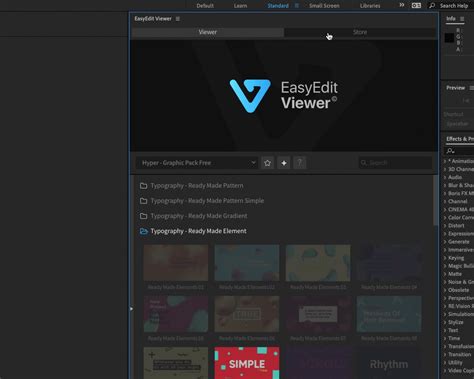
Task: Select the Learn workspace
Action: [x=240, y=6]
